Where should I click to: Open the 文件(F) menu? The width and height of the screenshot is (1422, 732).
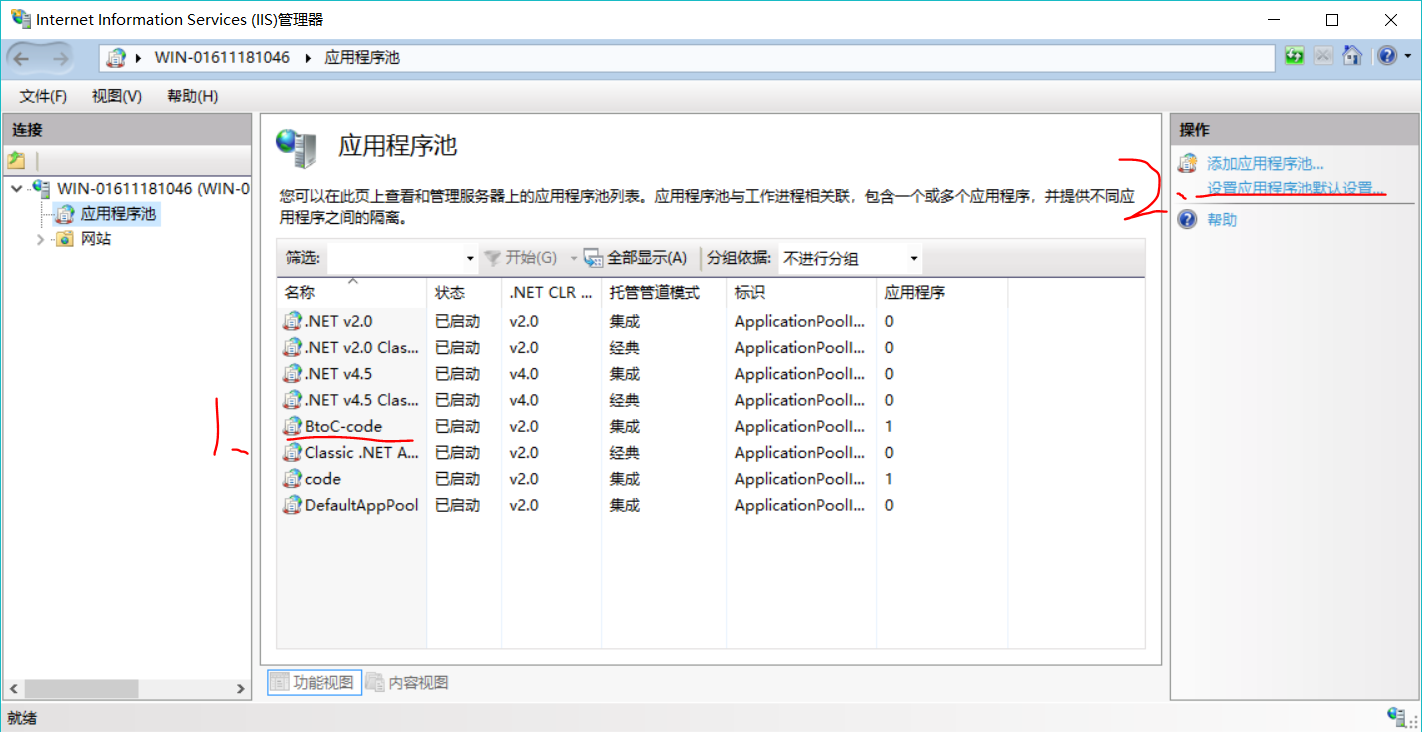point(43,96)
